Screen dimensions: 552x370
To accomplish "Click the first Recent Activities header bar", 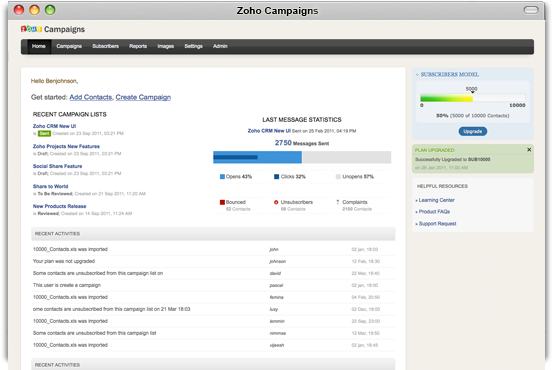I will 213,234.
